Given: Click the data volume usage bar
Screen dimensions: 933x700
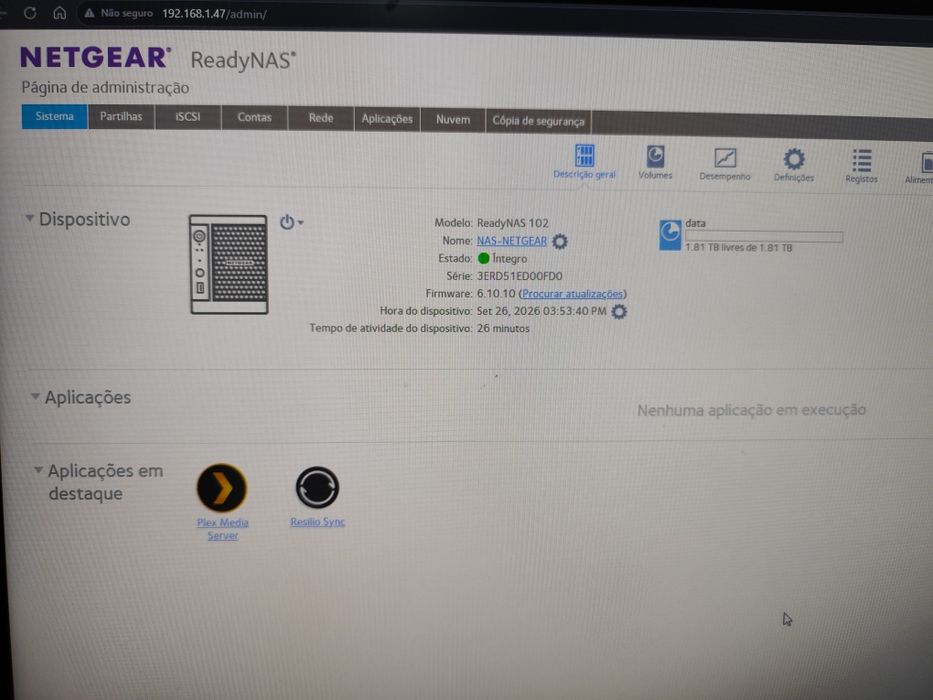Looking at the screenshot, I should [764, 237].
